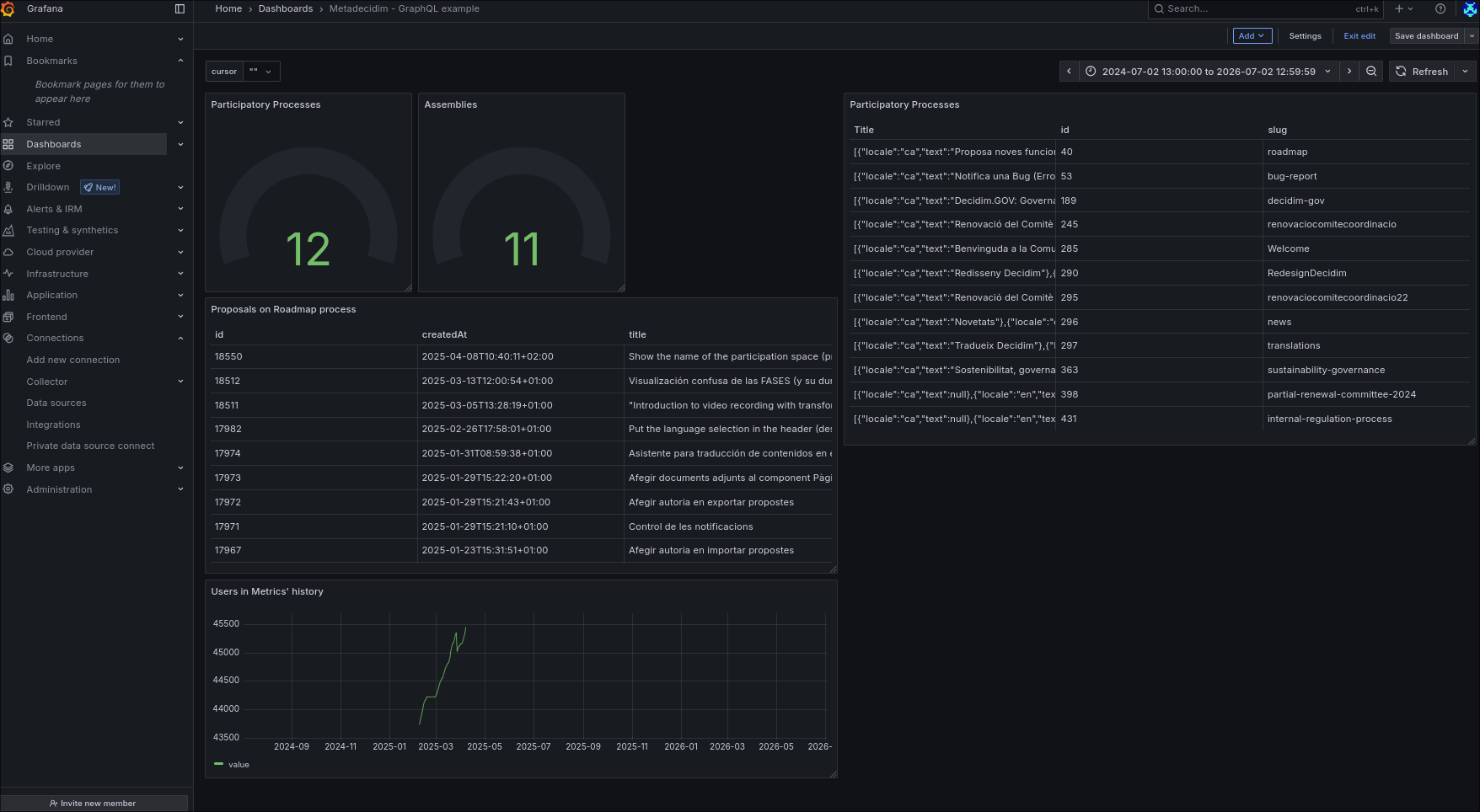Open Alerts & IRM
The width and height of the screenshot is (1480, 812).
53,209
